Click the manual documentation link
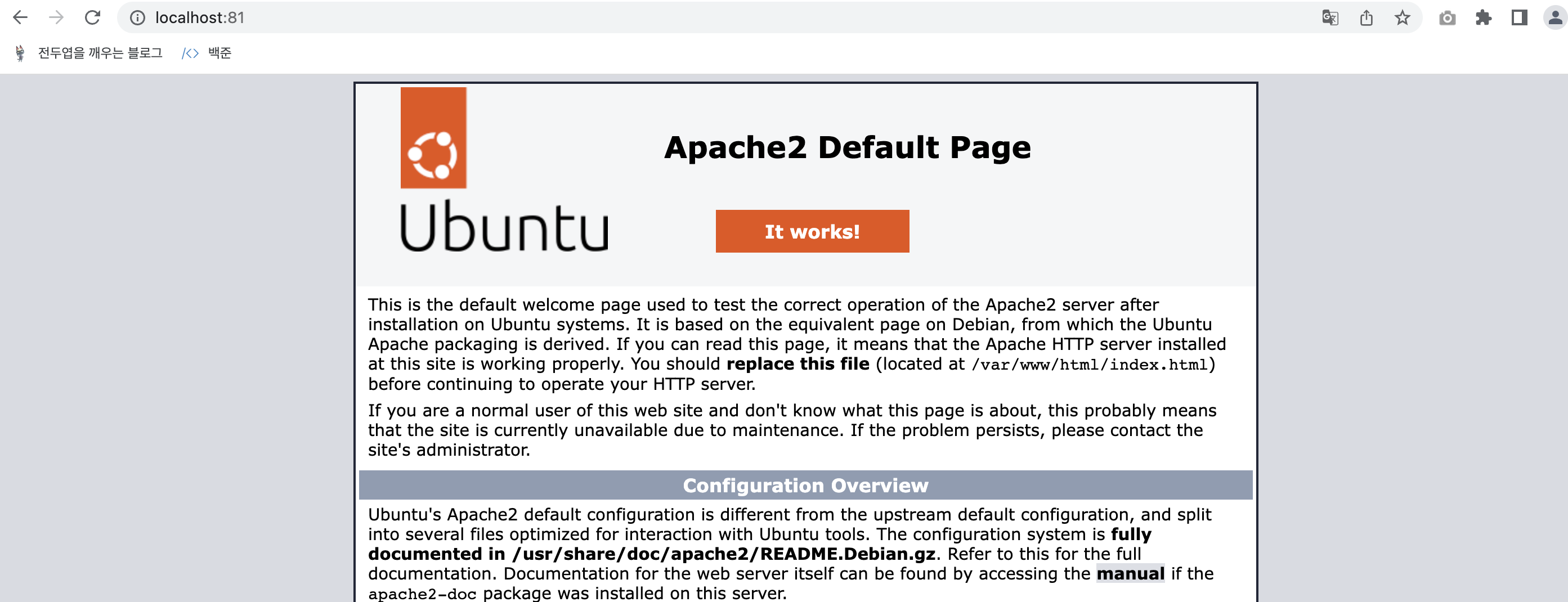 click(x=1130, y=573)
